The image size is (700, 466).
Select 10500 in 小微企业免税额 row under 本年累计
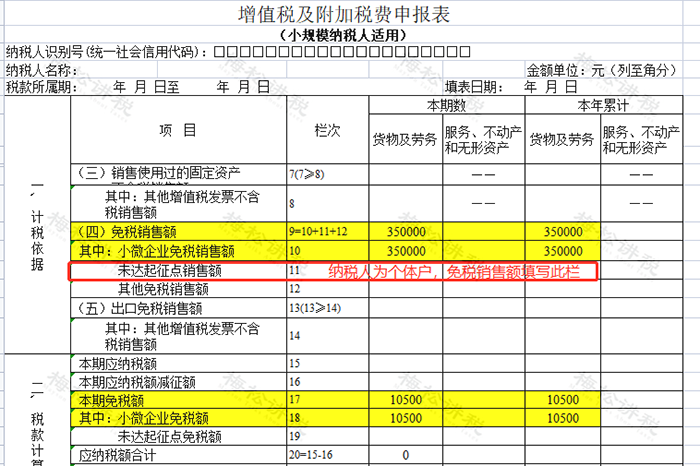(563, 418)
